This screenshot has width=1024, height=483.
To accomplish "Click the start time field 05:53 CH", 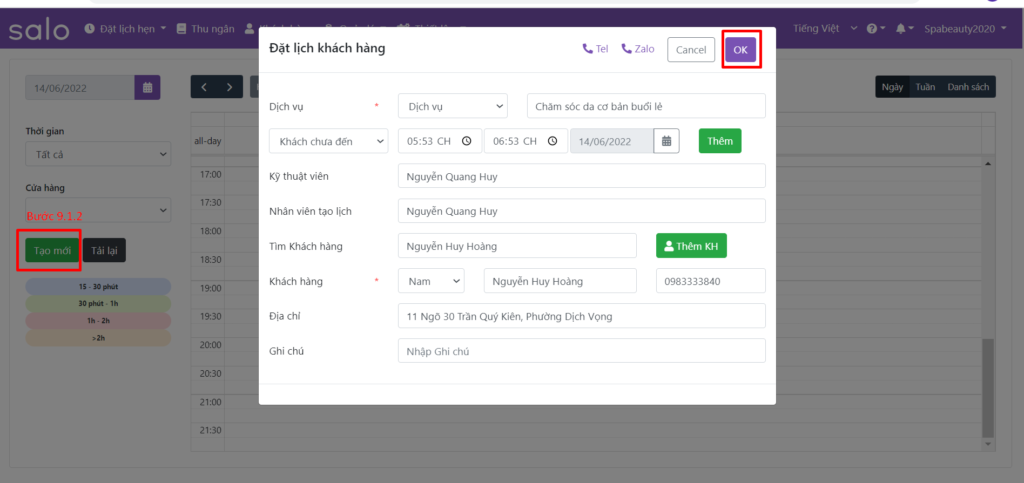I will click(440, 141).
